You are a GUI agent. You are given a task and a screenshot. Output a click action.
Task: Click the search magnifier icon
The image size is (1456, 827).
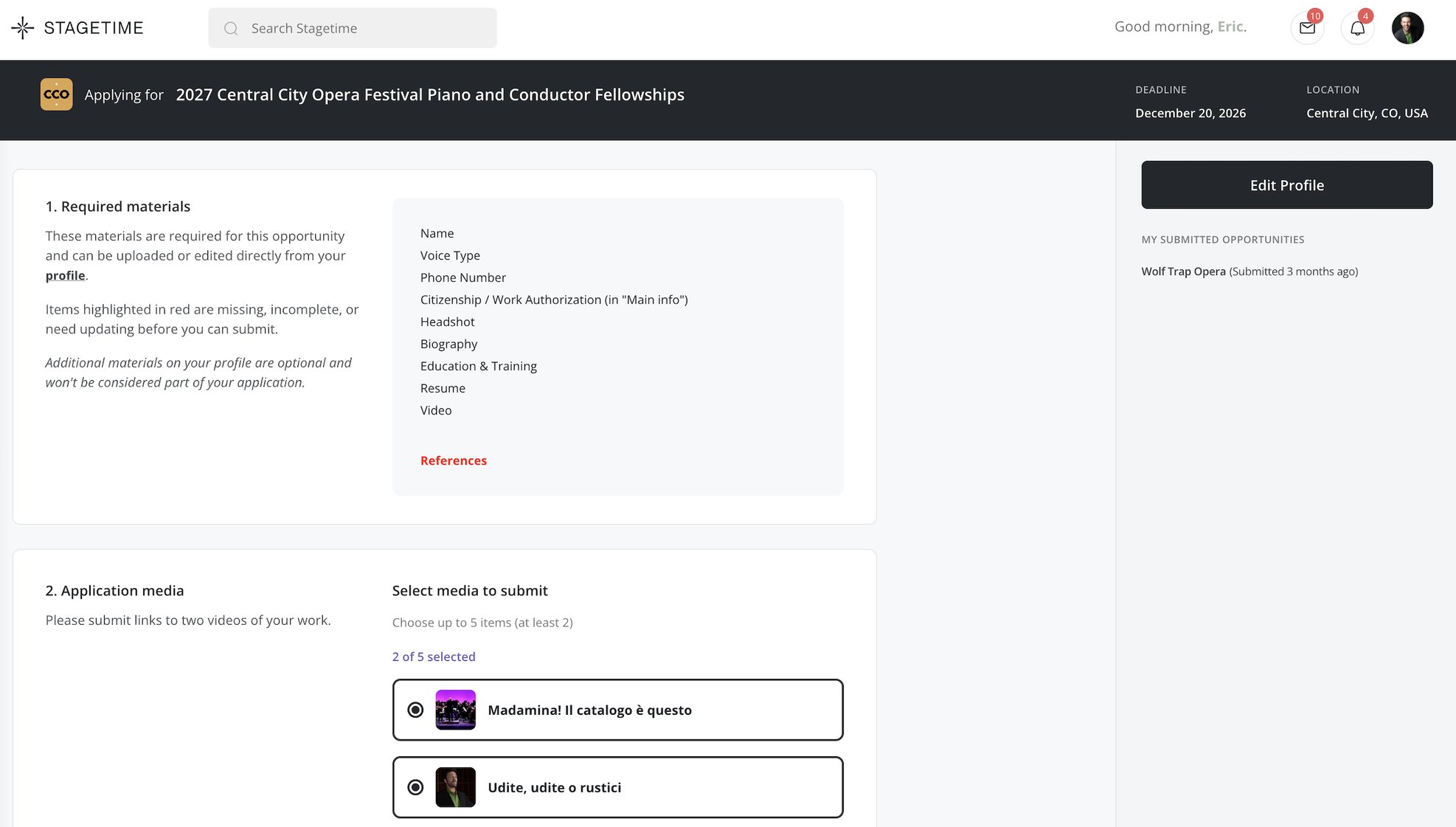(x=231, y=28)
